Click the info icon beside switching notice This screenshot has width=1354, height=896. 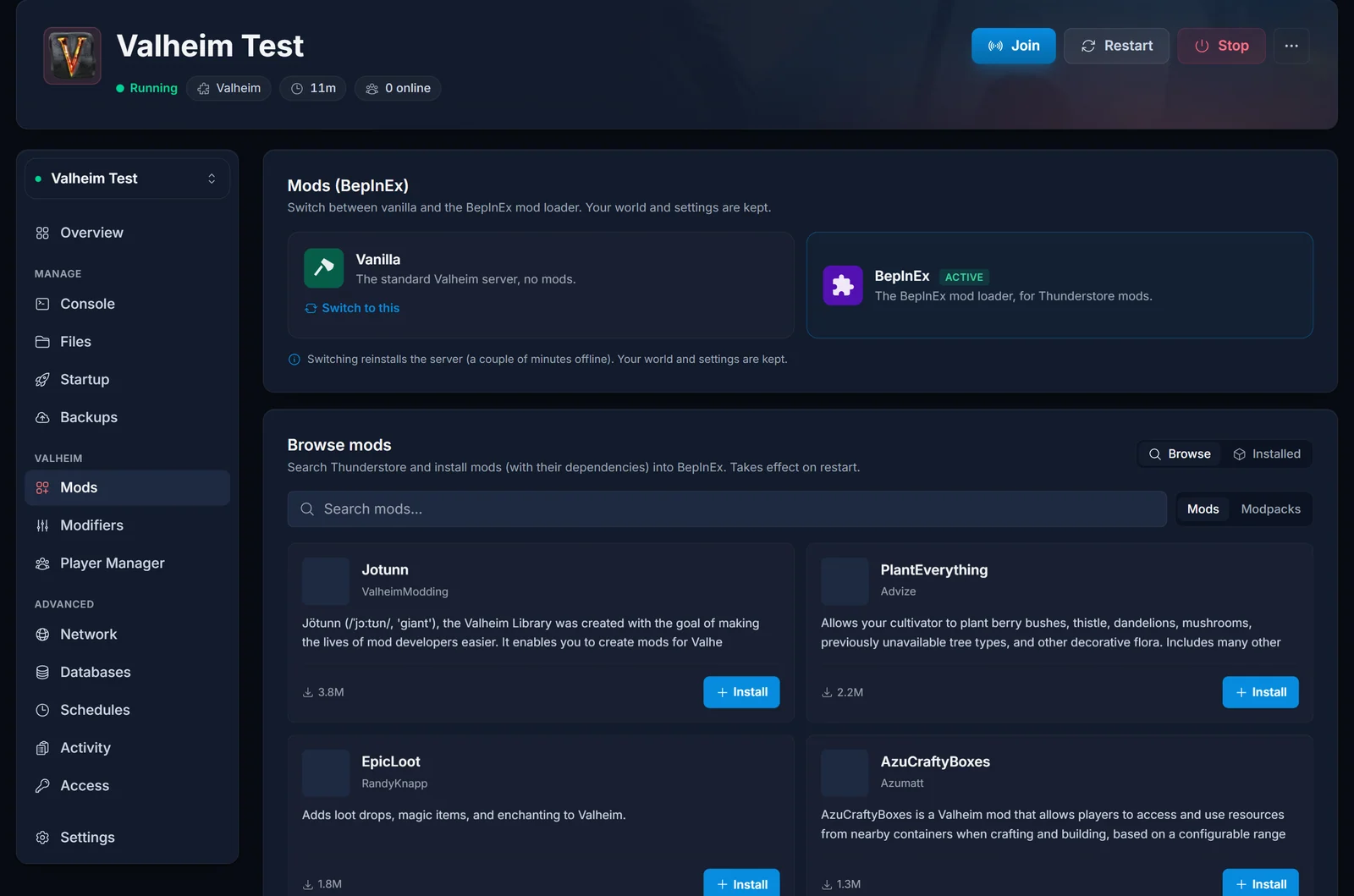294,360
